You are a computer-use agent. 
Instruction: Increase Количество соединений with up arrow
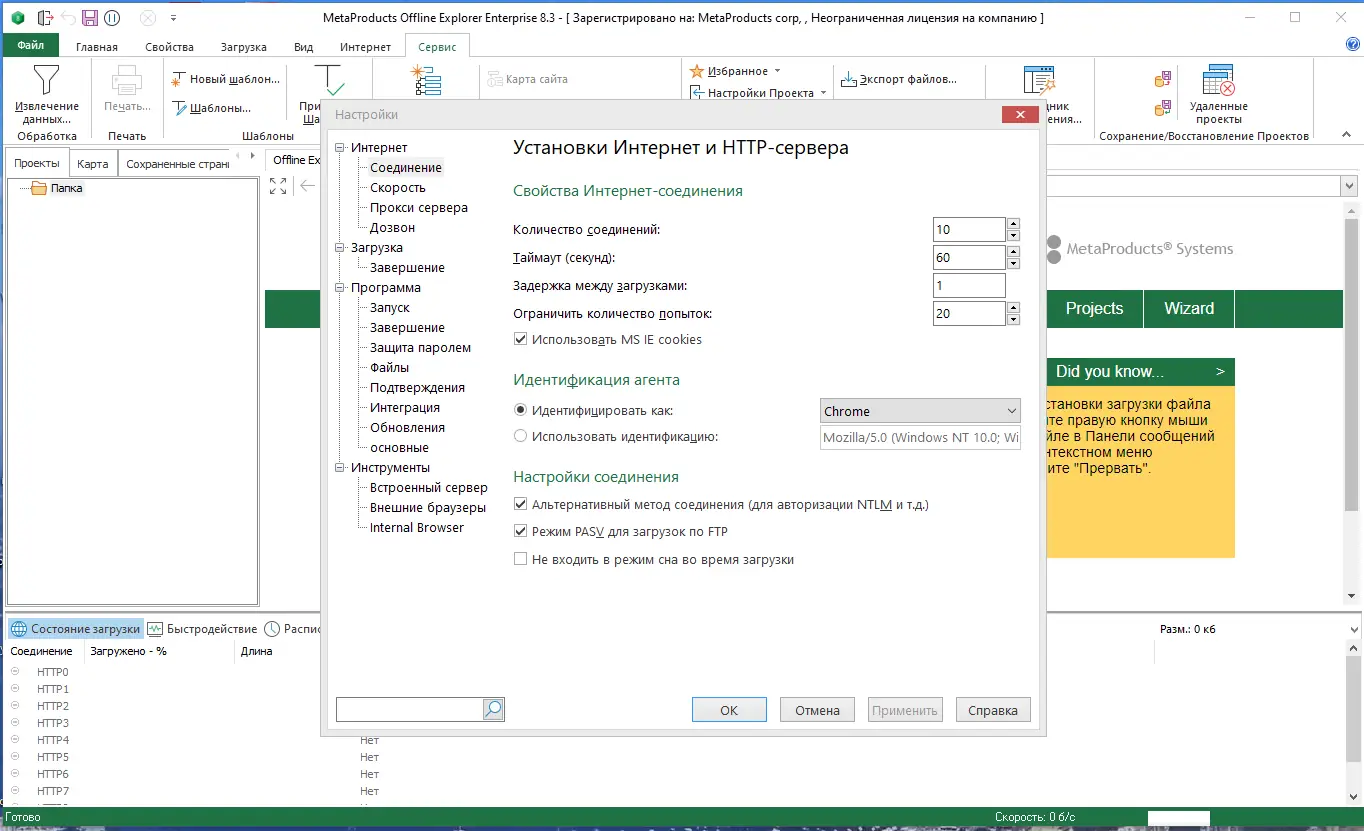coord(1013,224)
